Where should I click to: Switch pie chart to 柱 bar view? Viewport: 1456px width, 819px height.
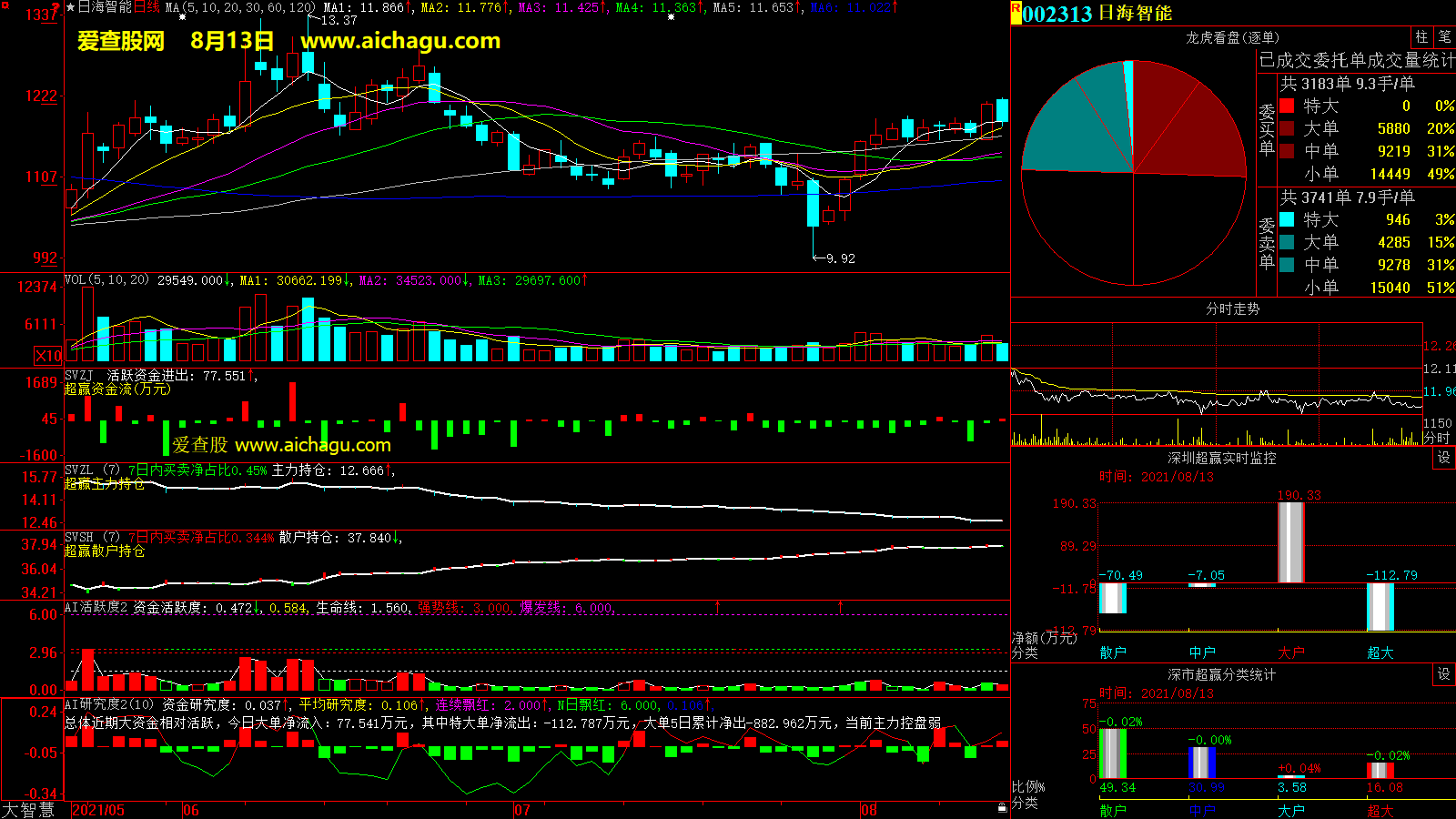[x=1421, y=37]
